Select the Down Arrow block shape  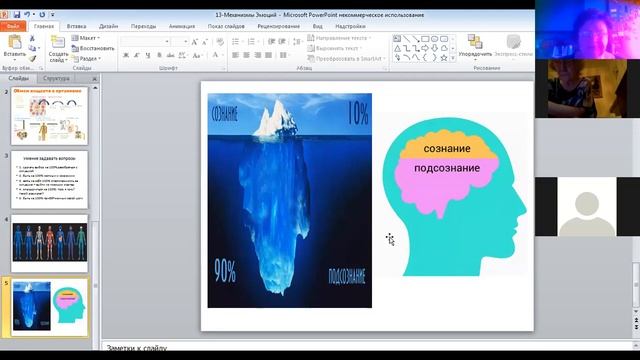434,49
